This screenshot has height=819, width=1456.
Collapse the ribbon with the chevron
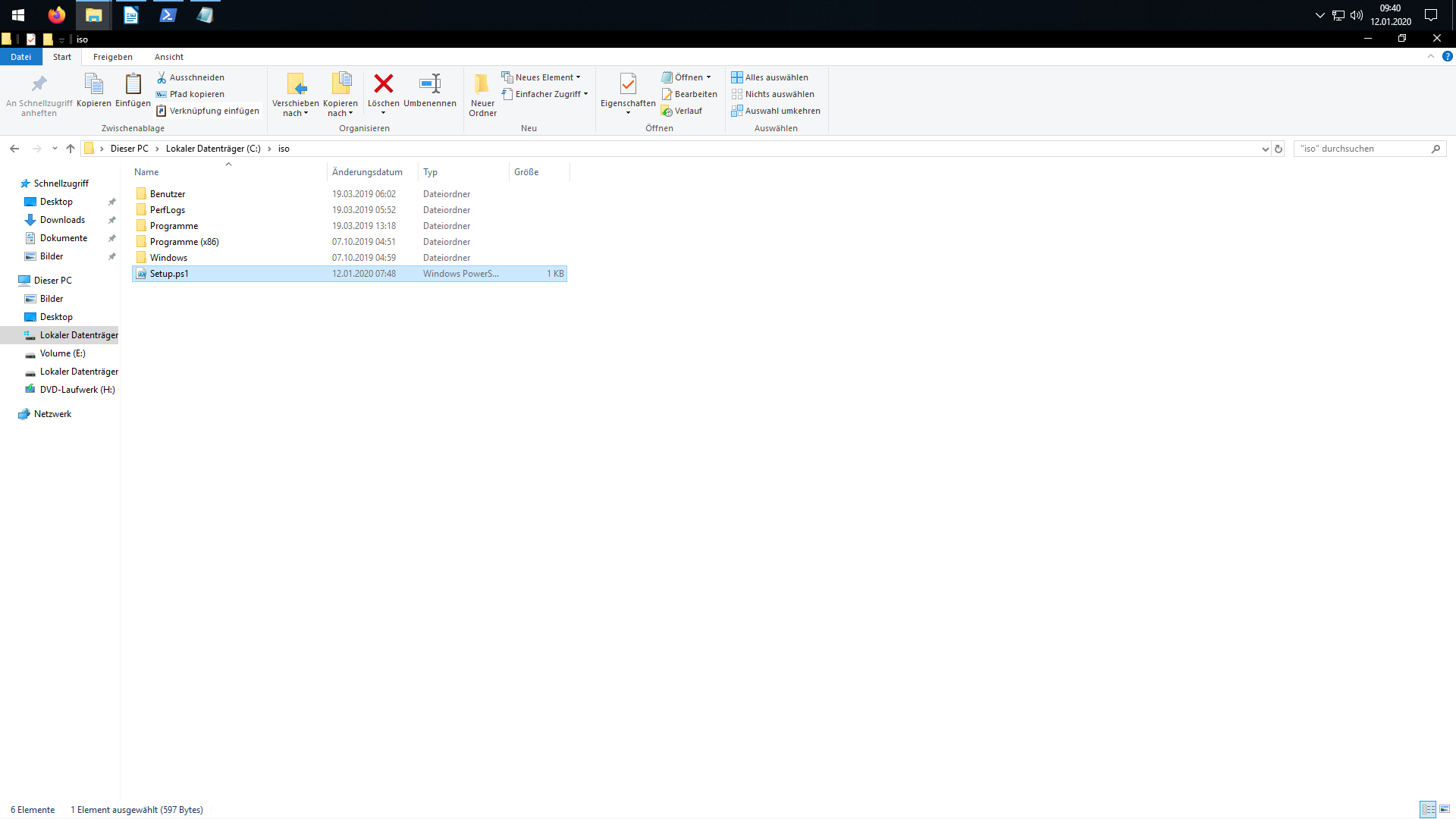[x=1431, y=56]
